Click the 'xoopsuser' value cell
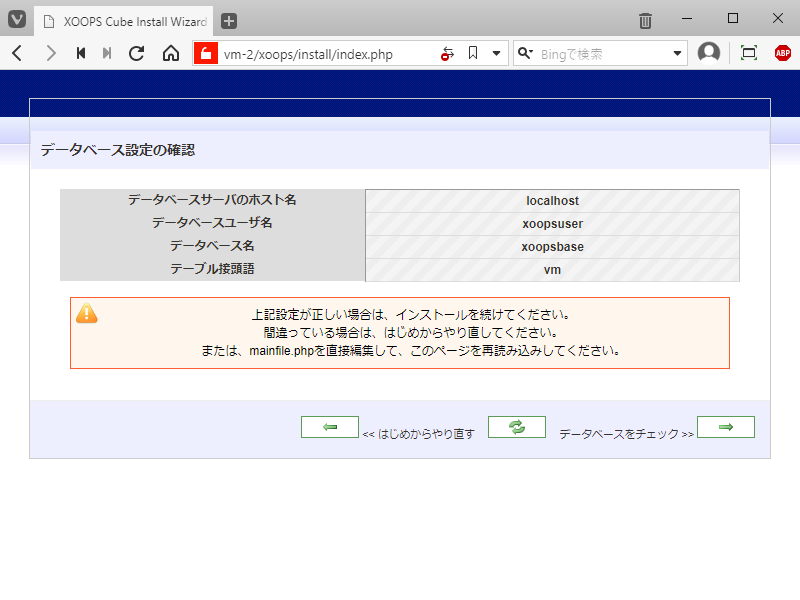 [x=553, y=224]
